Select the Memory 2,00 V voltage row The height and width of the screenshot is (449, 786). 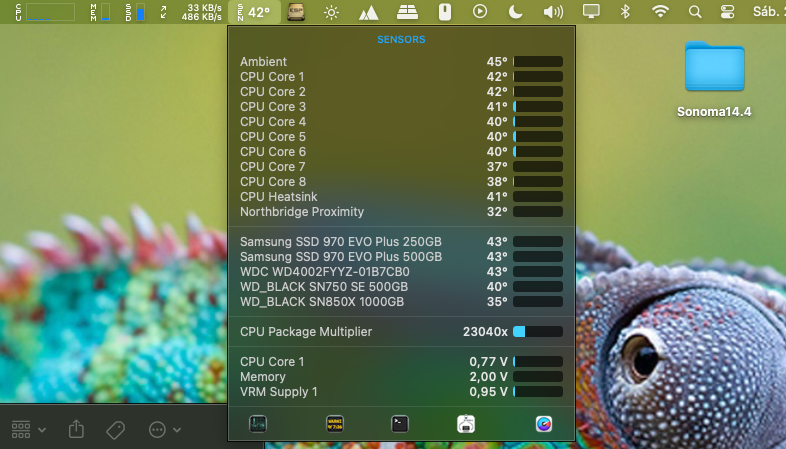point(401,377)
